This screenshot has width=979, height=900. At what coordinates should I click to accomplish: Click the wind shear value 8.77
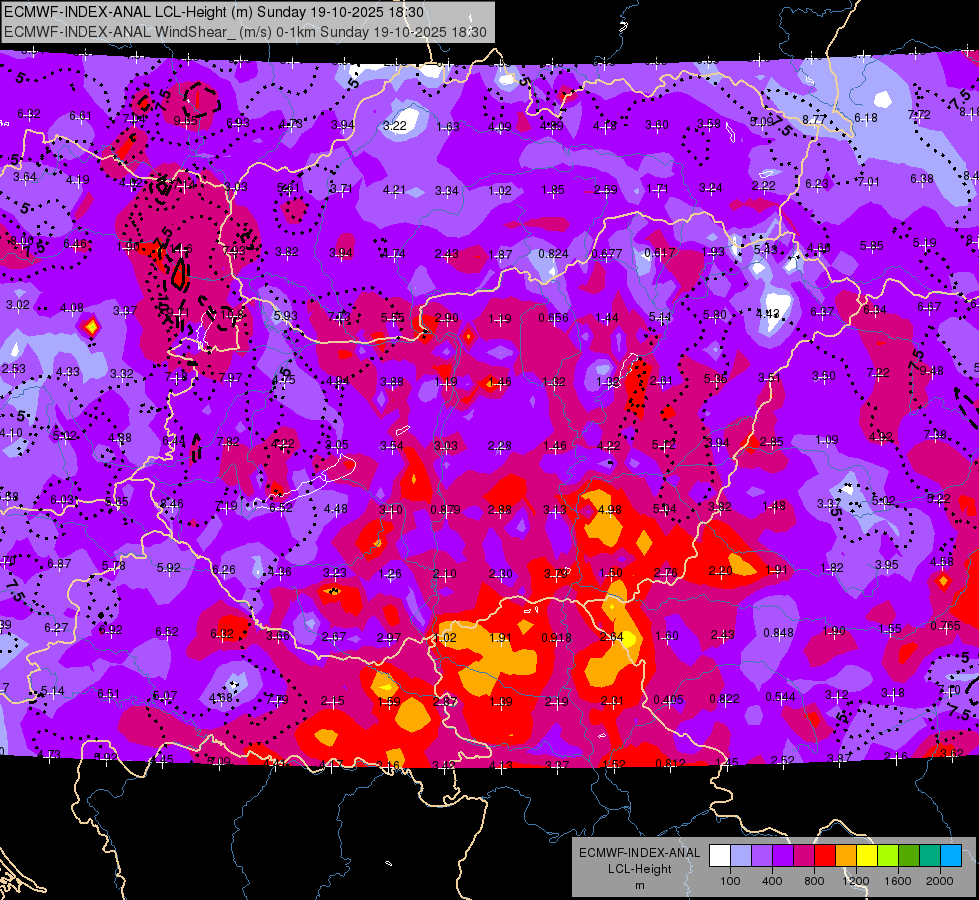point(815,119)
